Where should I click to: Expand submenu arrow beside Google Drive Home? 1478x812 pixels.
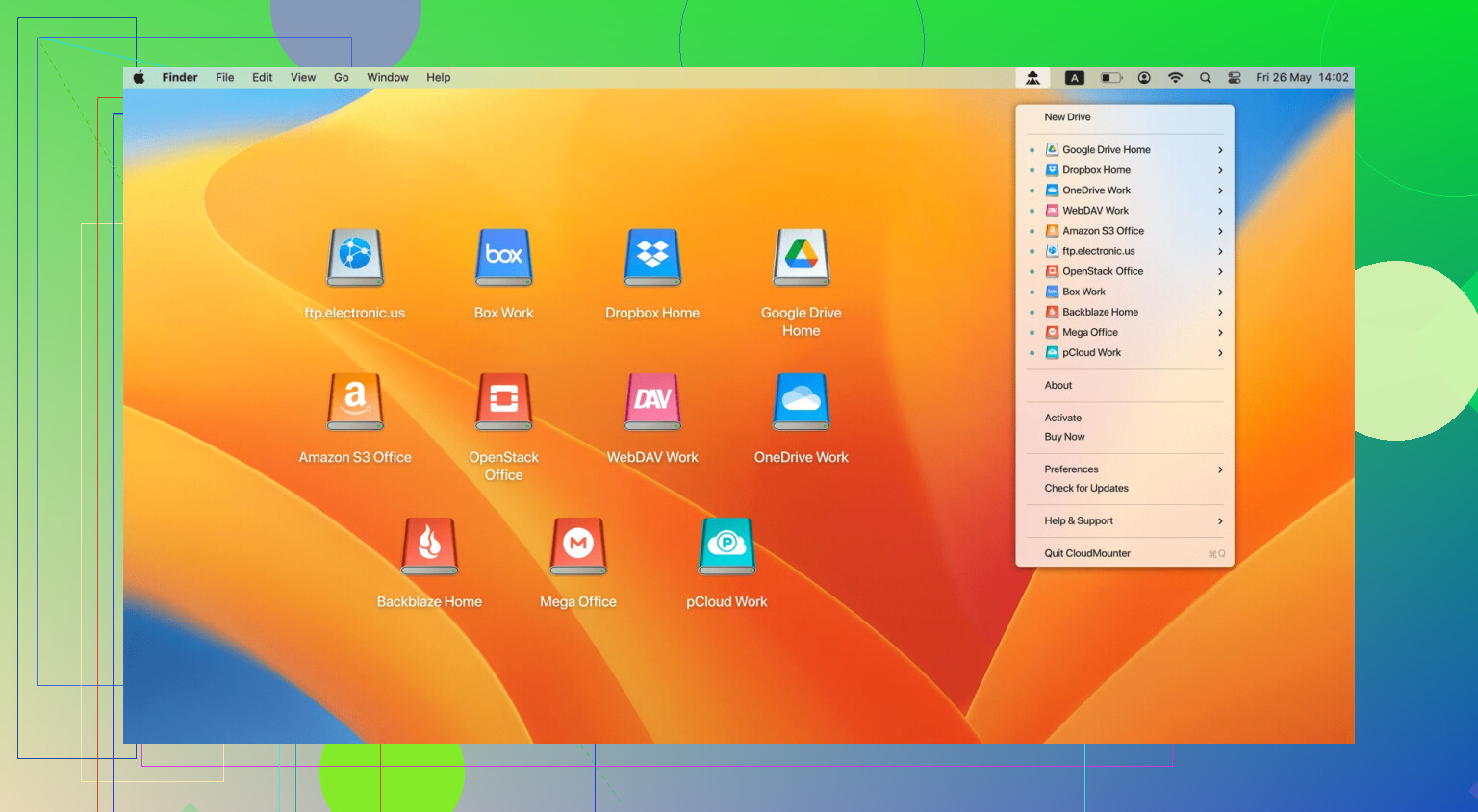tap(1220, 150)
